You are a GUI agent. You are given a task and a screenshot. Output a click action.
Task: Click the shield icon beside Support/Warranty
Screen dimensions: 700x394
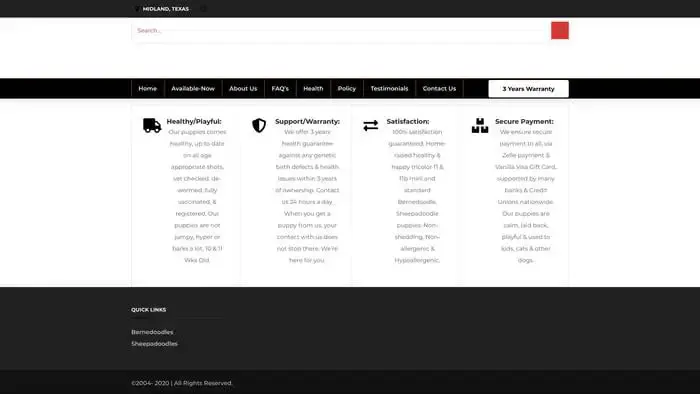pyautogui.click(x=259, y=125)
